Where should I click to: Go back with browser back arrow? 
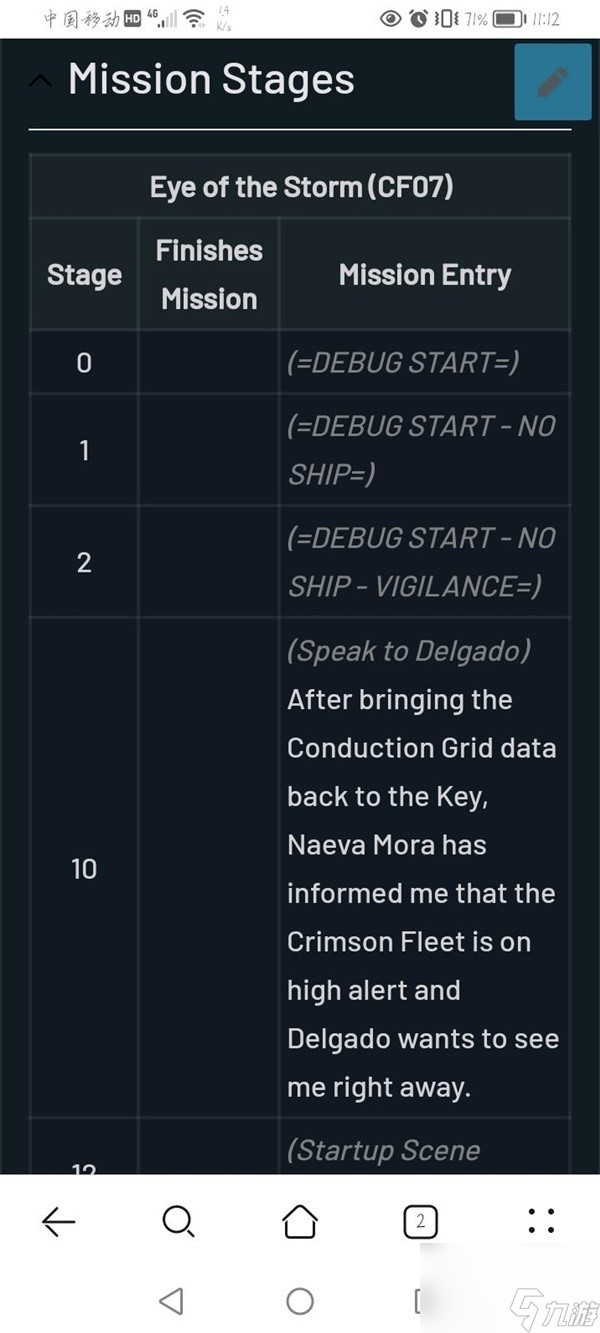click(58, 1221)
